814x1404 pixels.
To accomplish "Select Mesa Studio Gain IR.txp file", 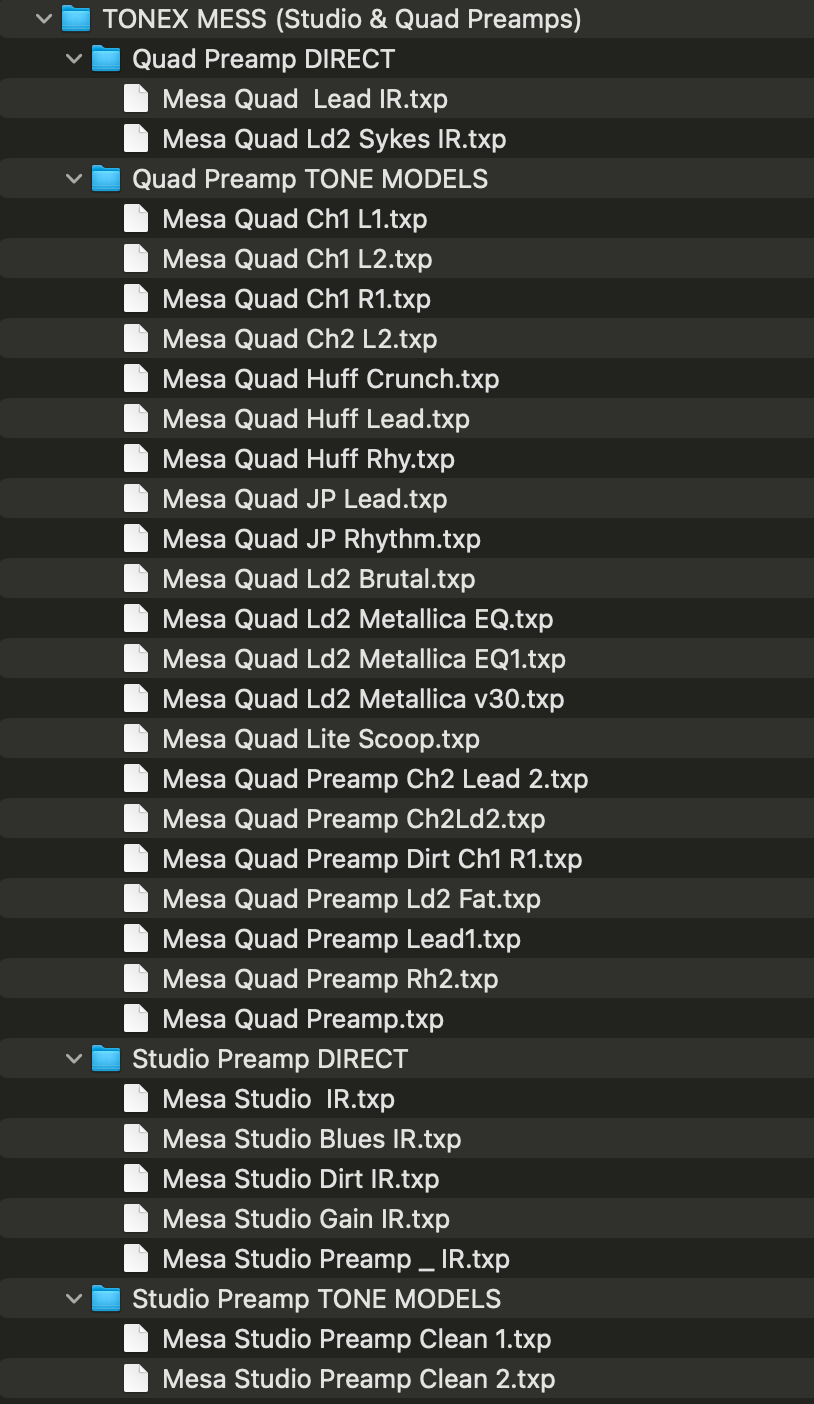I will [x=306, y=1219].
